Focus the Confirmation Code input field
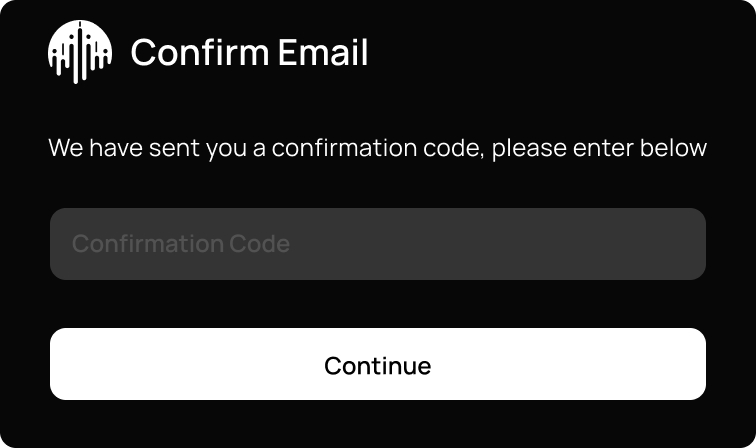 [378, 244]
